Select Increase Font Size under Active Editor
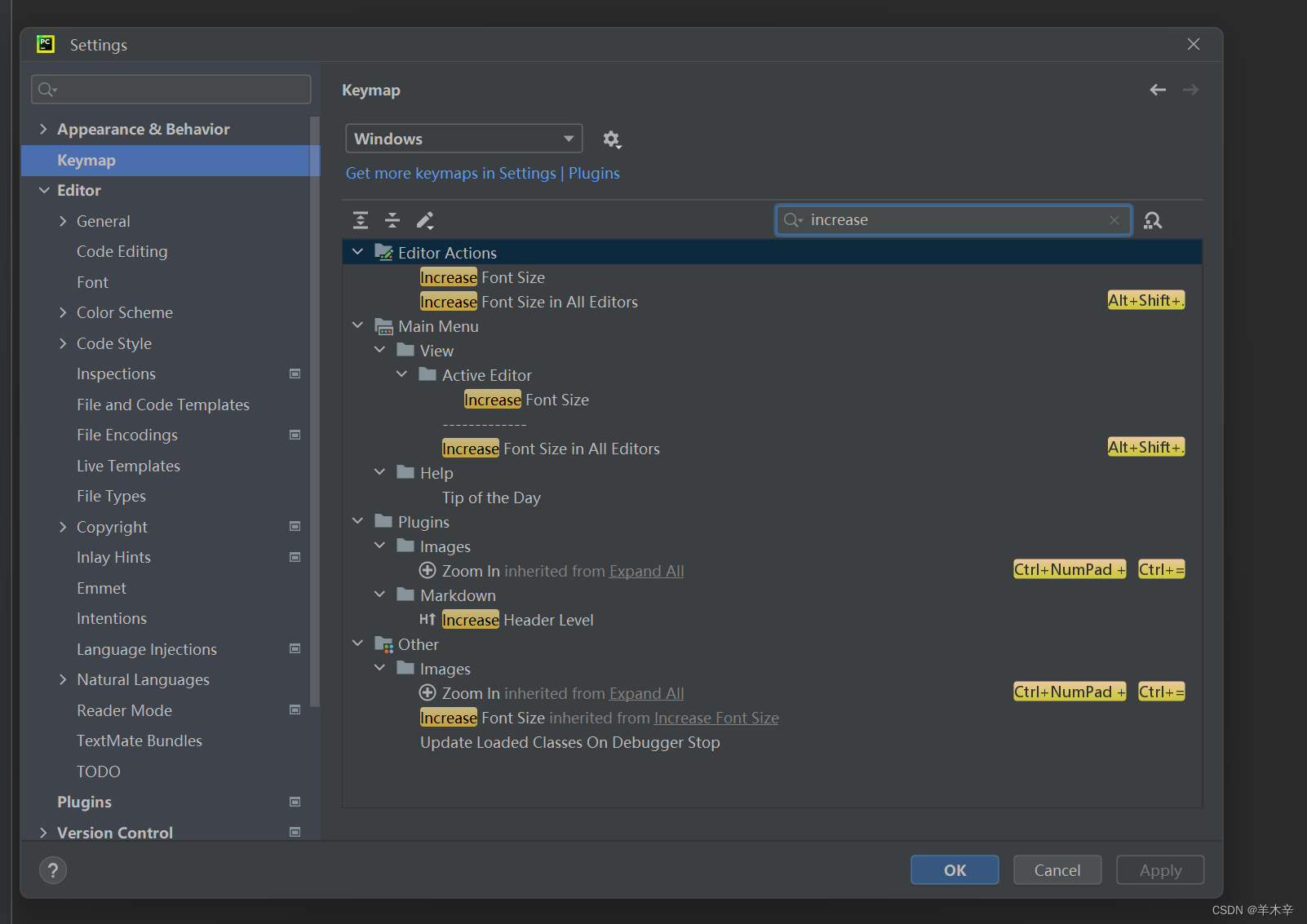The width and height of the screenshot is (1307, 924). point(526,400)
